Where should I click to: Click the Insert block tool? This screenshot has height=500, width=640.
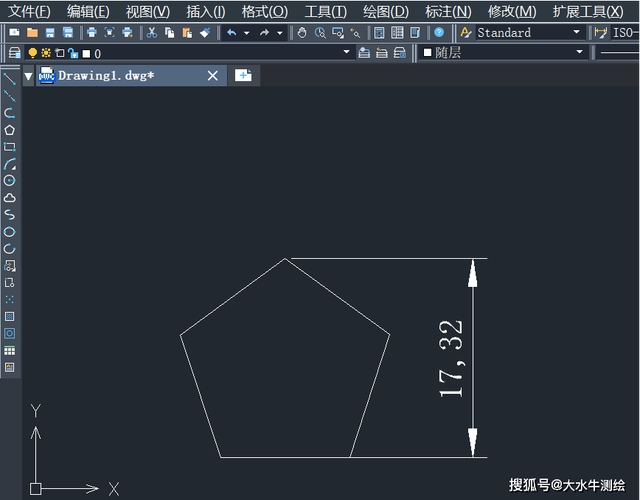tap(9, 266)
